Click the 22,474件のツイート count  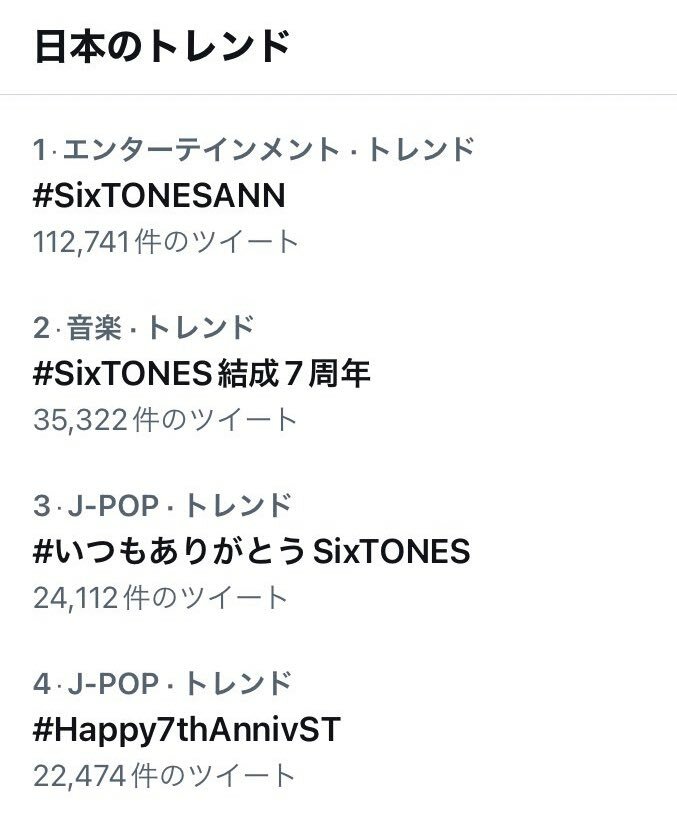[x=163, y=776]
